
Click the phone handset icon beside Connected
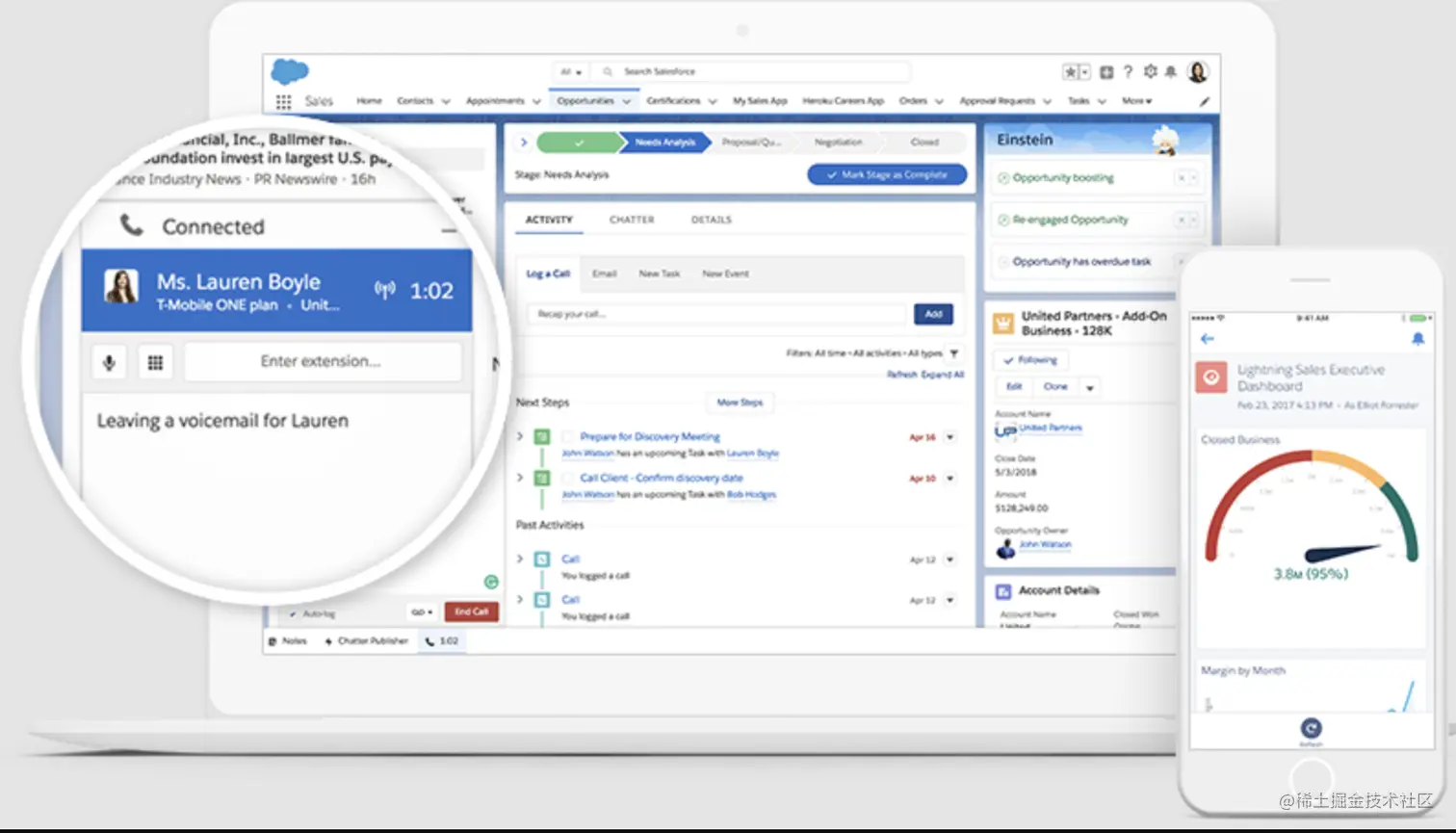tap(131, 225)
